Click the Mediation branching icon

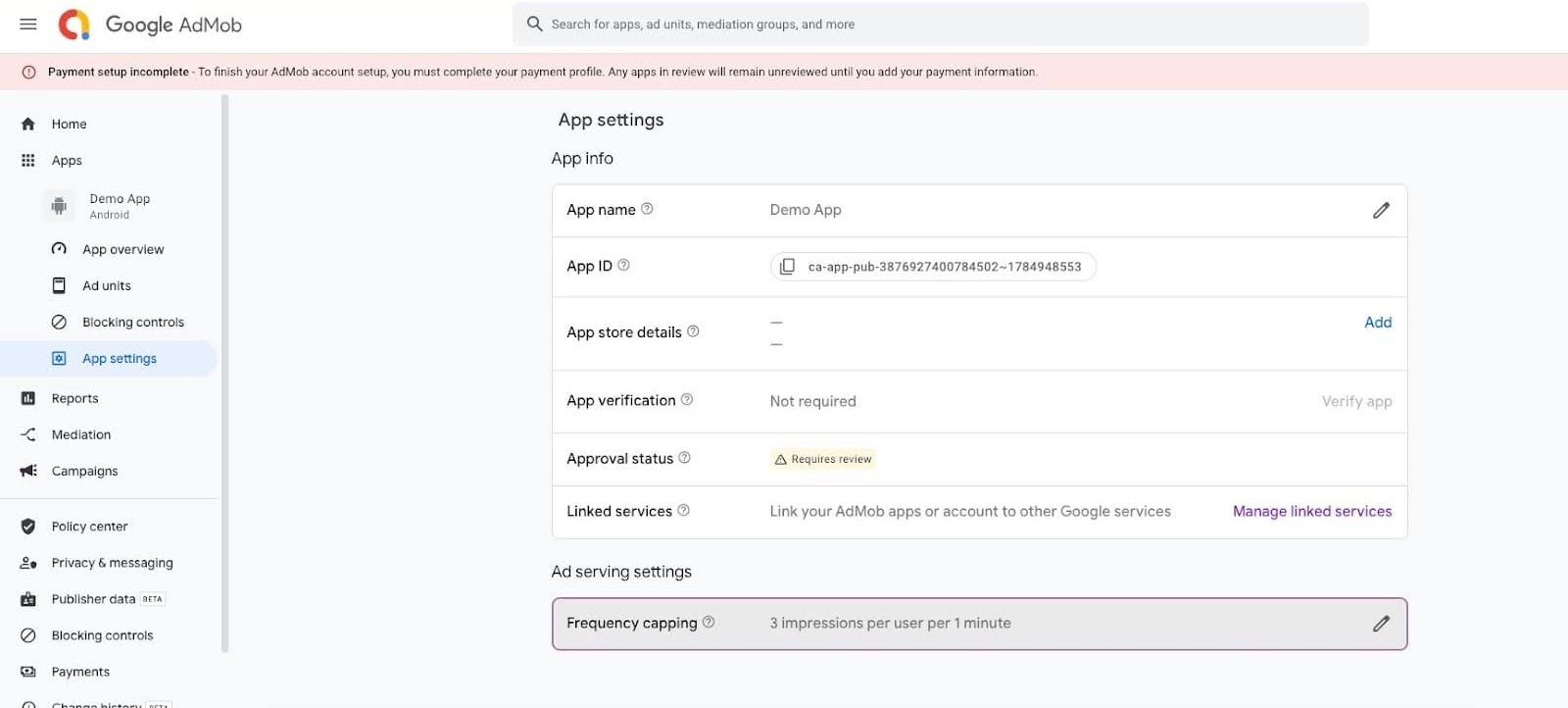(x=28, y=434)
